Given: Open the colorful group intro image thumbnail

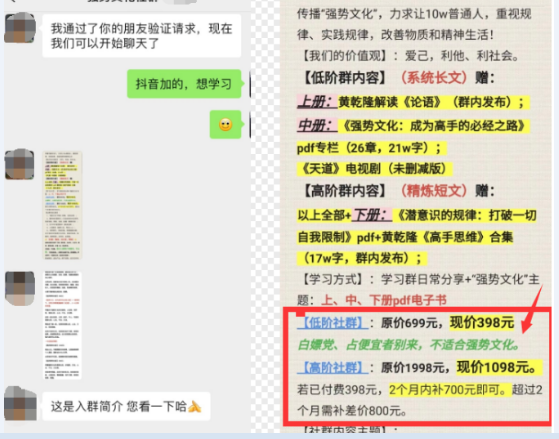Looking at the screenshot, I should [x=62, y=205].
